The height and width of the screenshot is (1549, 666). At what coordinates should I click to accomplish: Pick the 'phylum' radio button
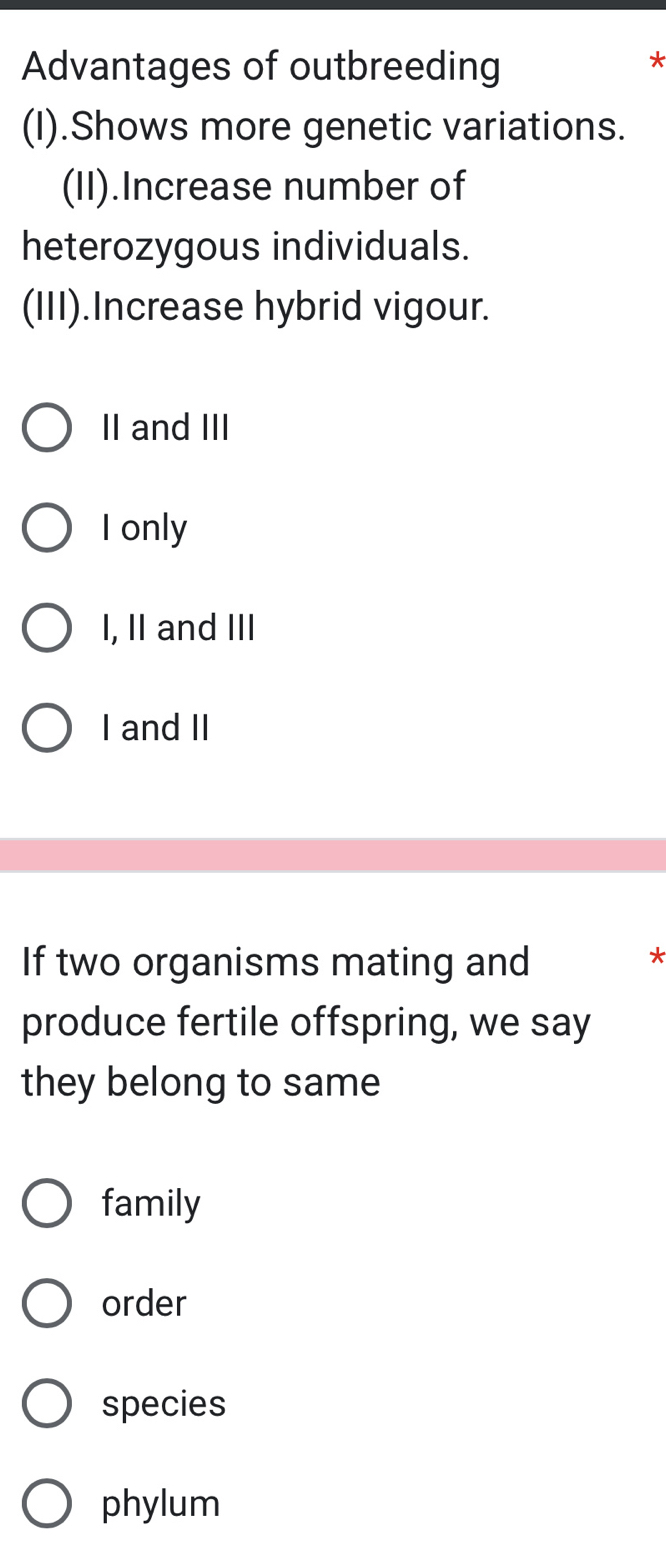[46, 1503]
